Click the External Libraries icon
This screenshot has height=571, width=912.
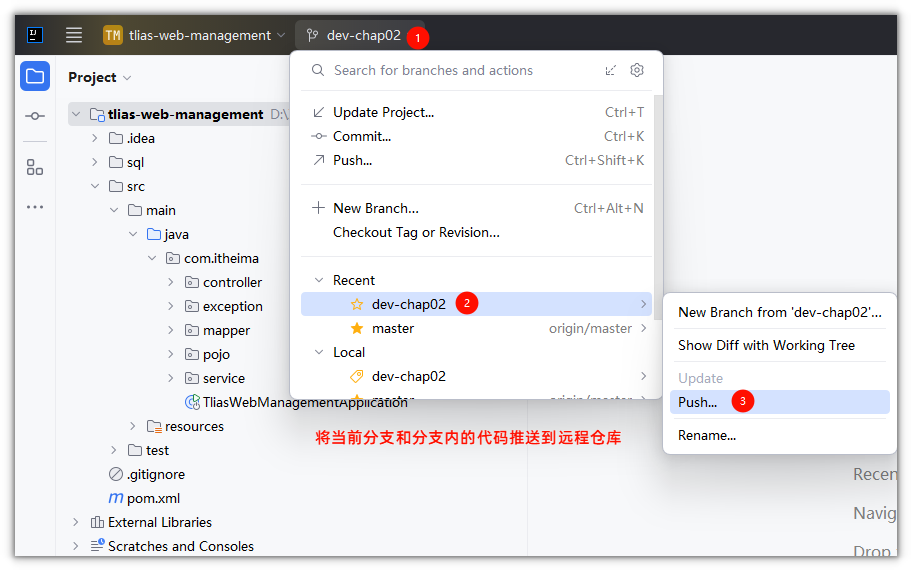click(x=97, y=522)
